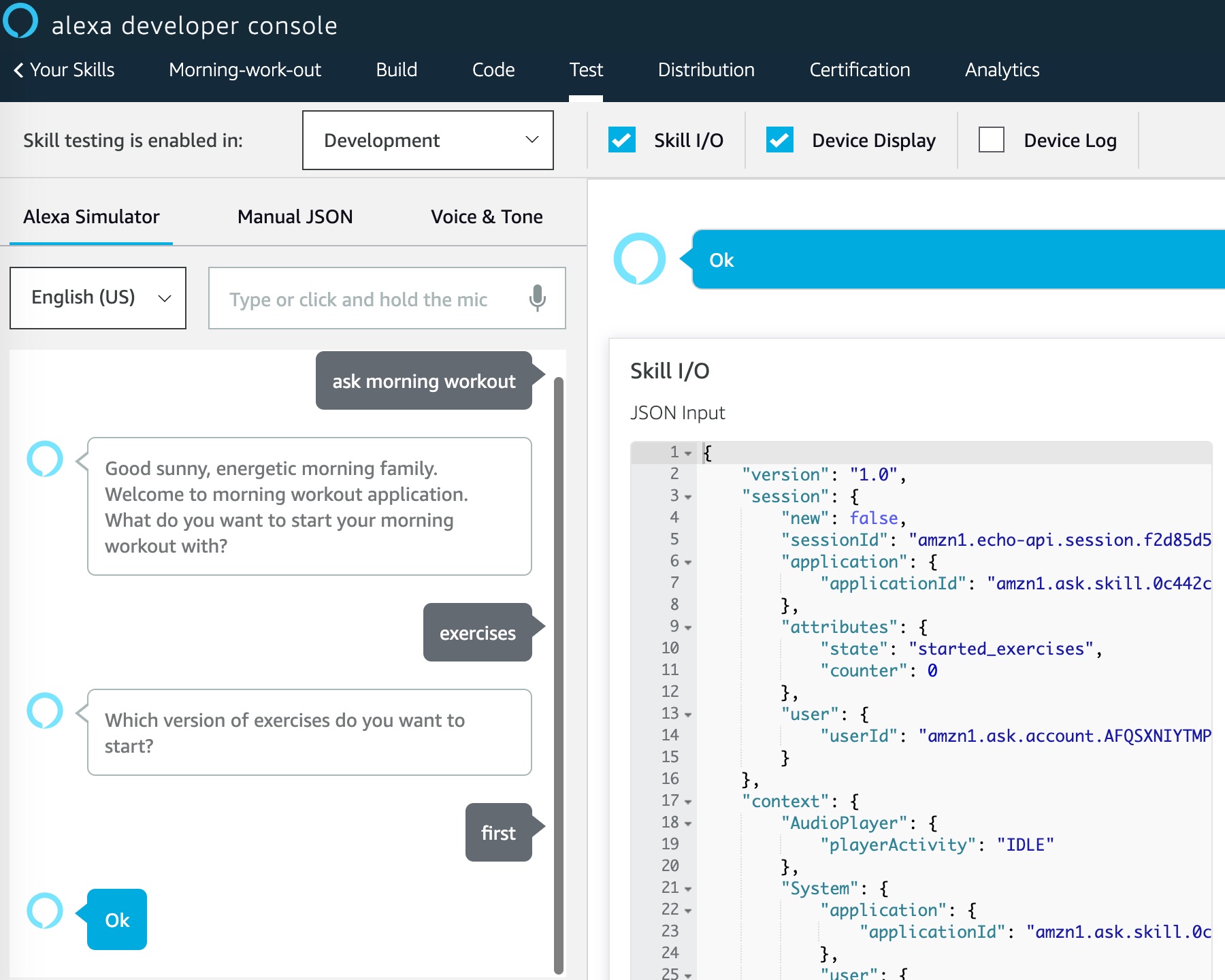Click the "exercises" utterance bubble
Image resolution: width=1225 pixels, height=980 pixels.
(478, 632)
